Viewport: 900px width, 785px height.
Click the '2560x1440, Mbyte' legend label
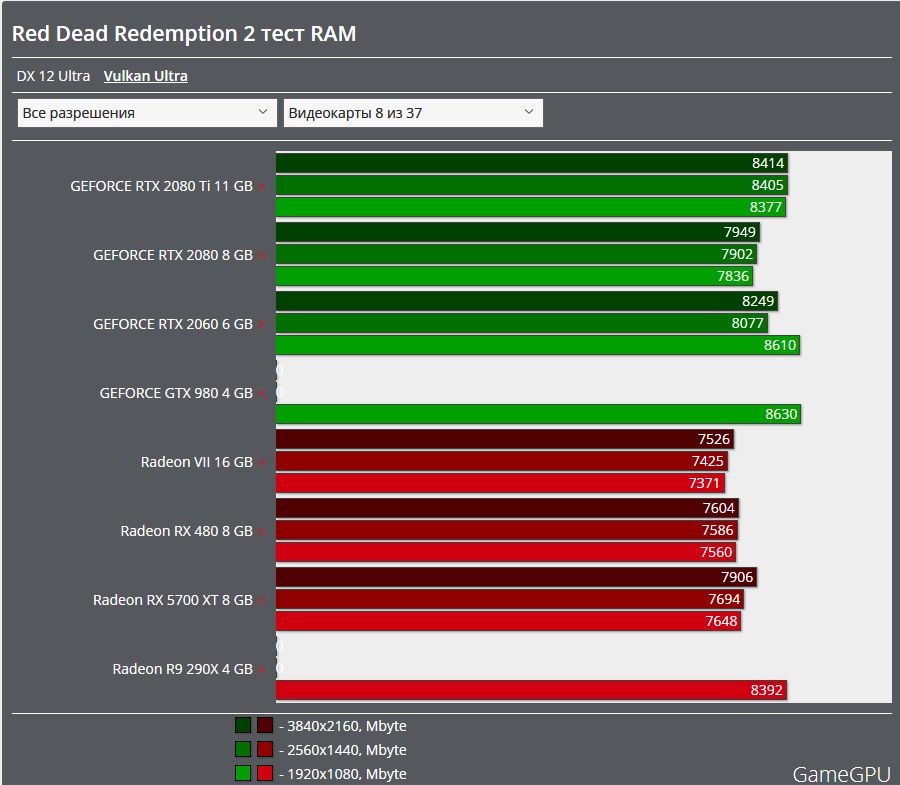point(343,750)
